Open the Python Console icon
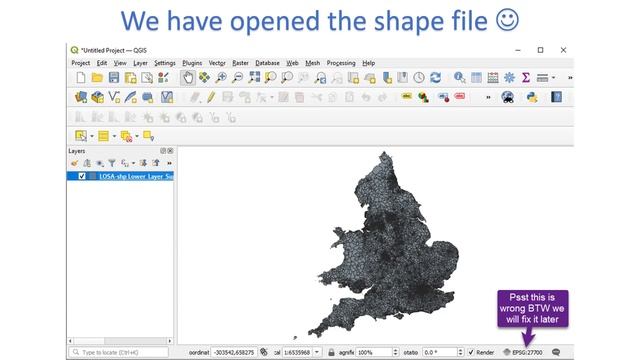Image resolution: width=640 pixels, height=360 pixels. coord(532,97)
